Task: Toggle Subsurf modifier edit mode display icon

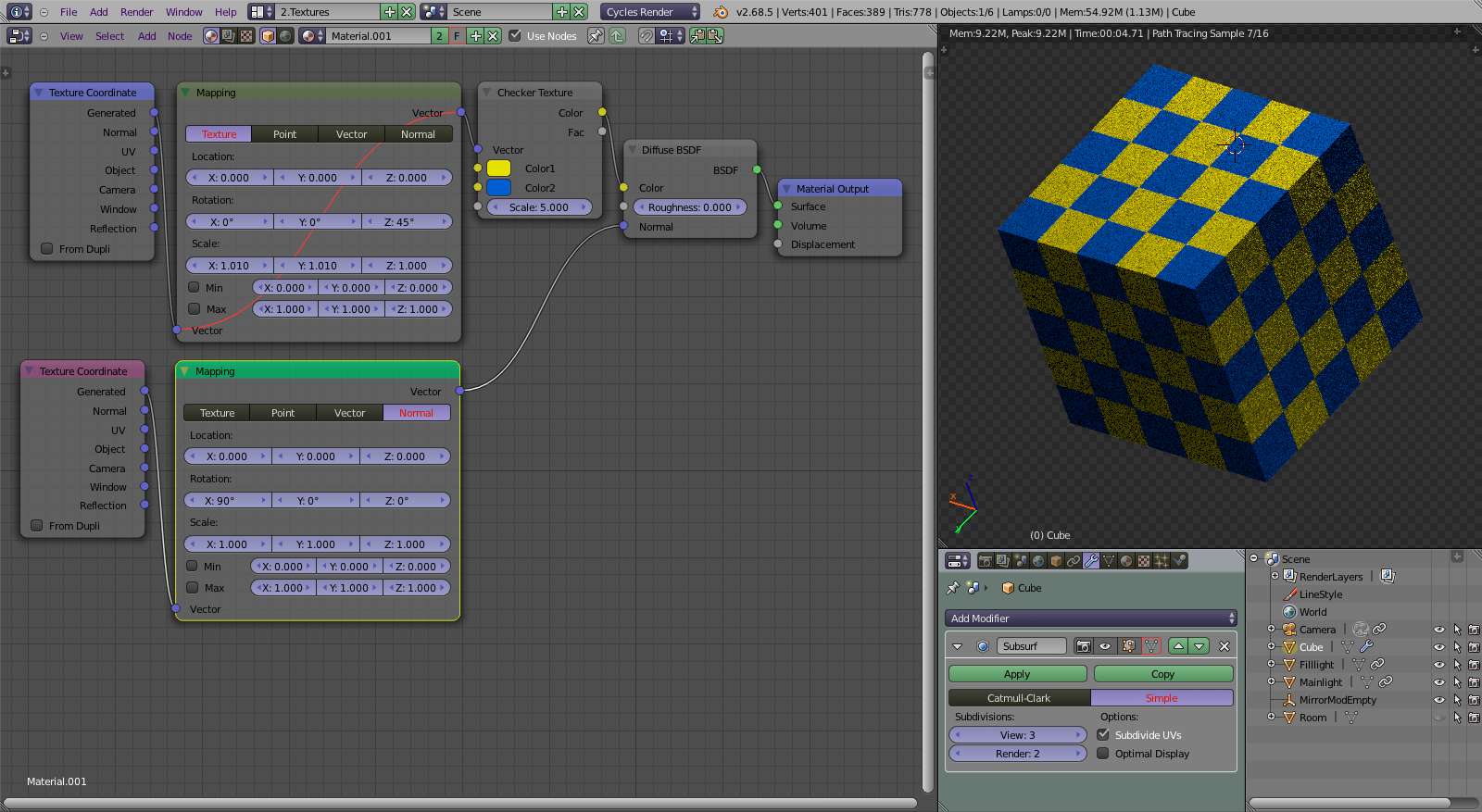Action: [1129, 646]
